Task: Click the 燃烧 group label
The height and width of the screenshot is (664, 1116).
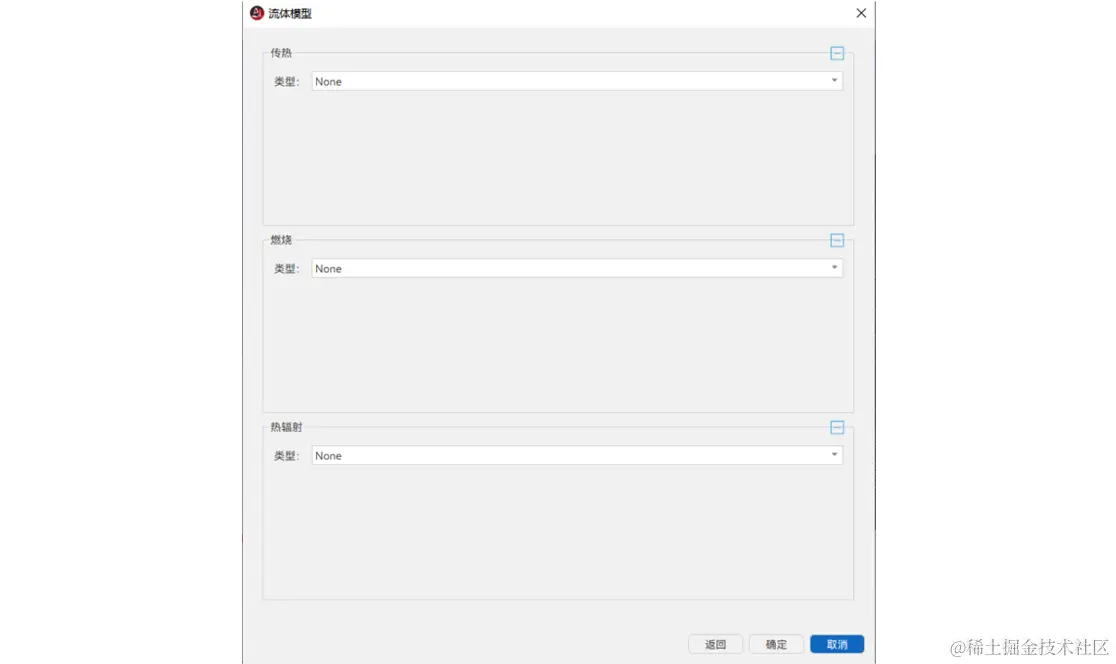Action: tap(281, 240)
